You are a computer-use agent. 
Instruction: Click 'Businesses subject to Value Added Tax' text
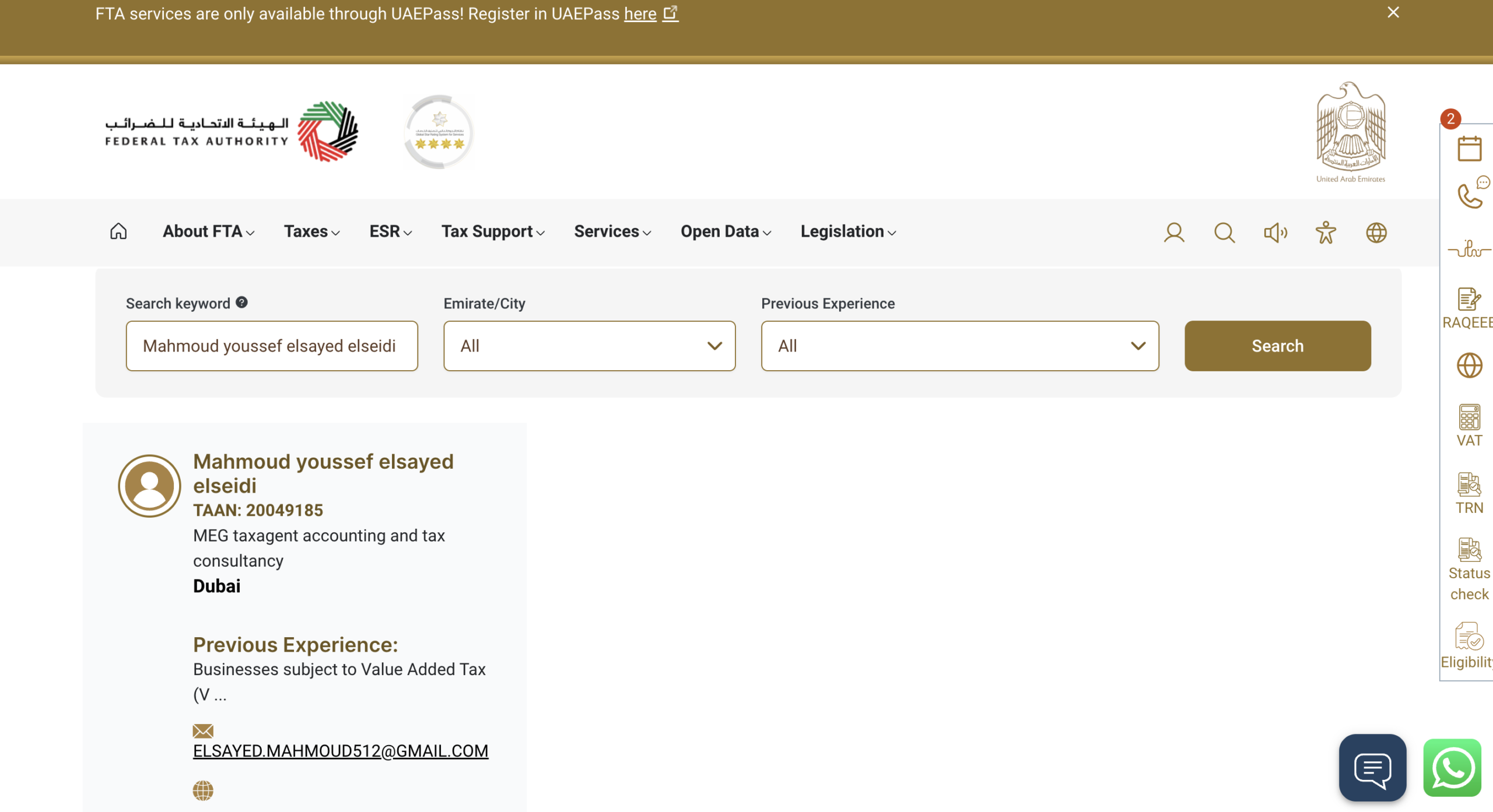339,681
